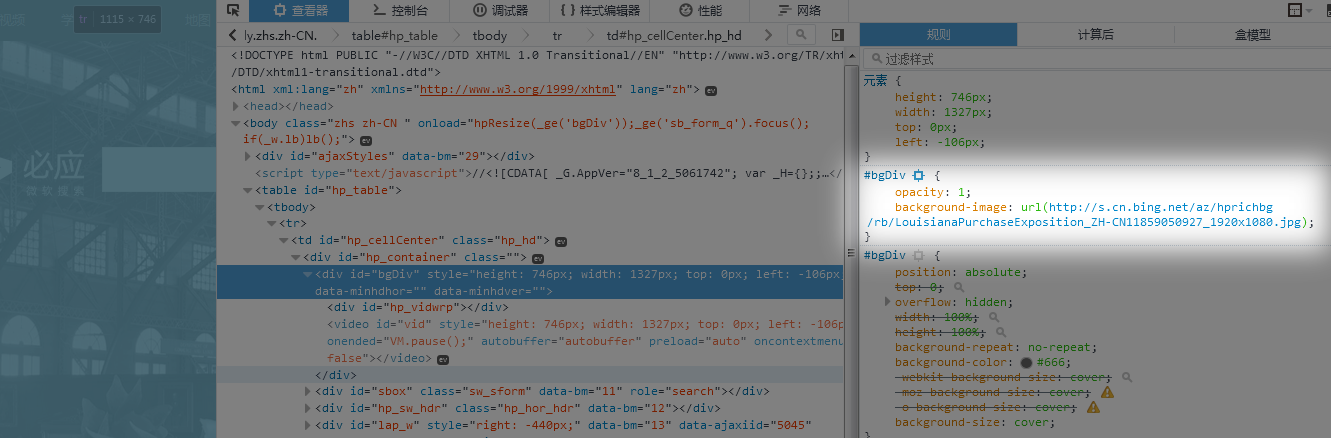This screenshot has width=1331, height=438.
Task: Open the #666 background-color swatch
Action: [1026, 362]
